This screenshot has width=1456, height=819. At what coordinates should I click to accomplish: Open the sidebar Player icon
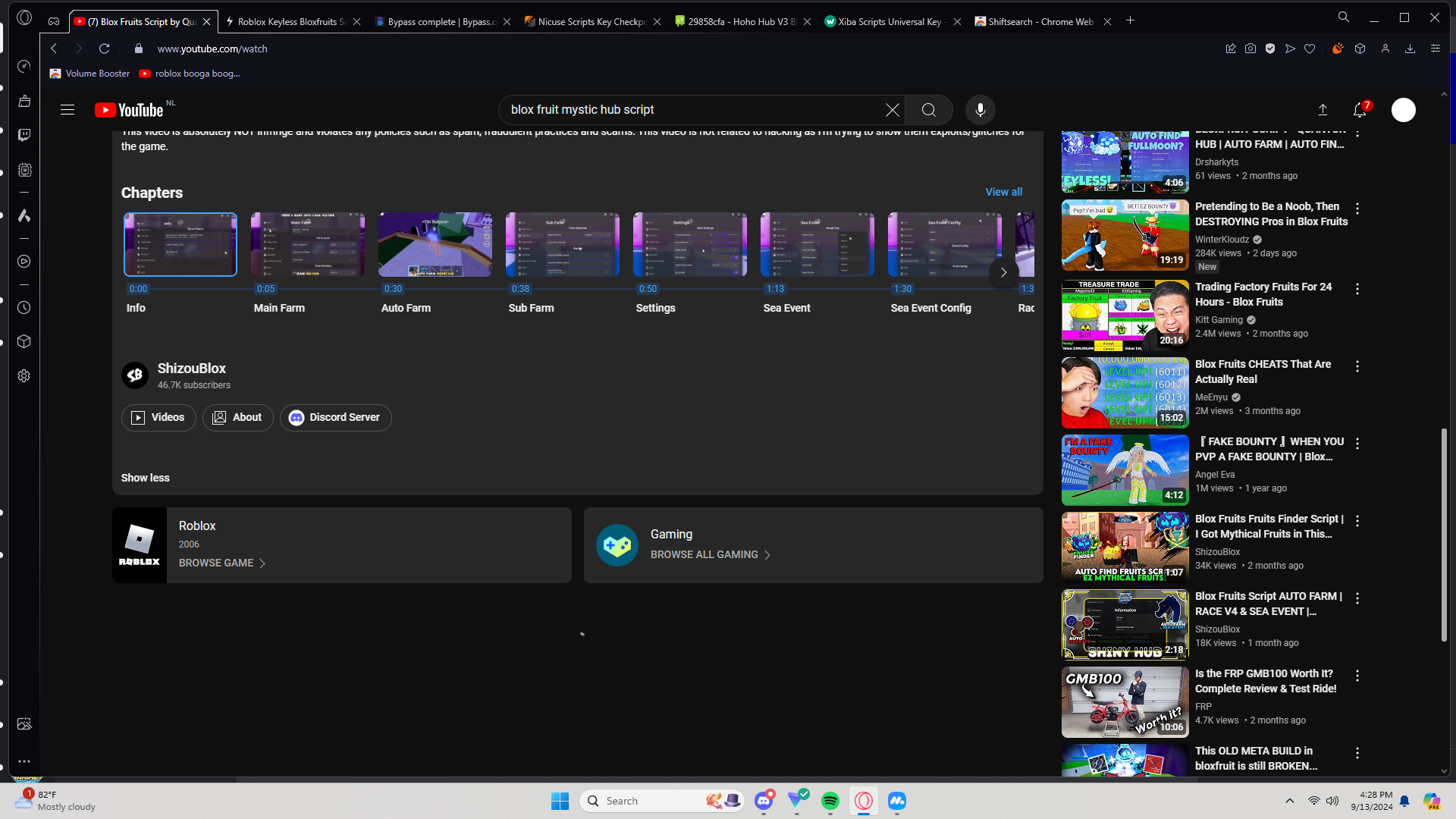tap(24, 262)
